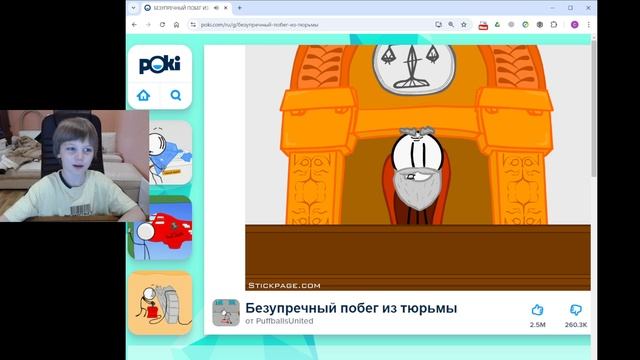Open the grey circle extension icon
Screen dimensions: 640x360
click(511, 24)
